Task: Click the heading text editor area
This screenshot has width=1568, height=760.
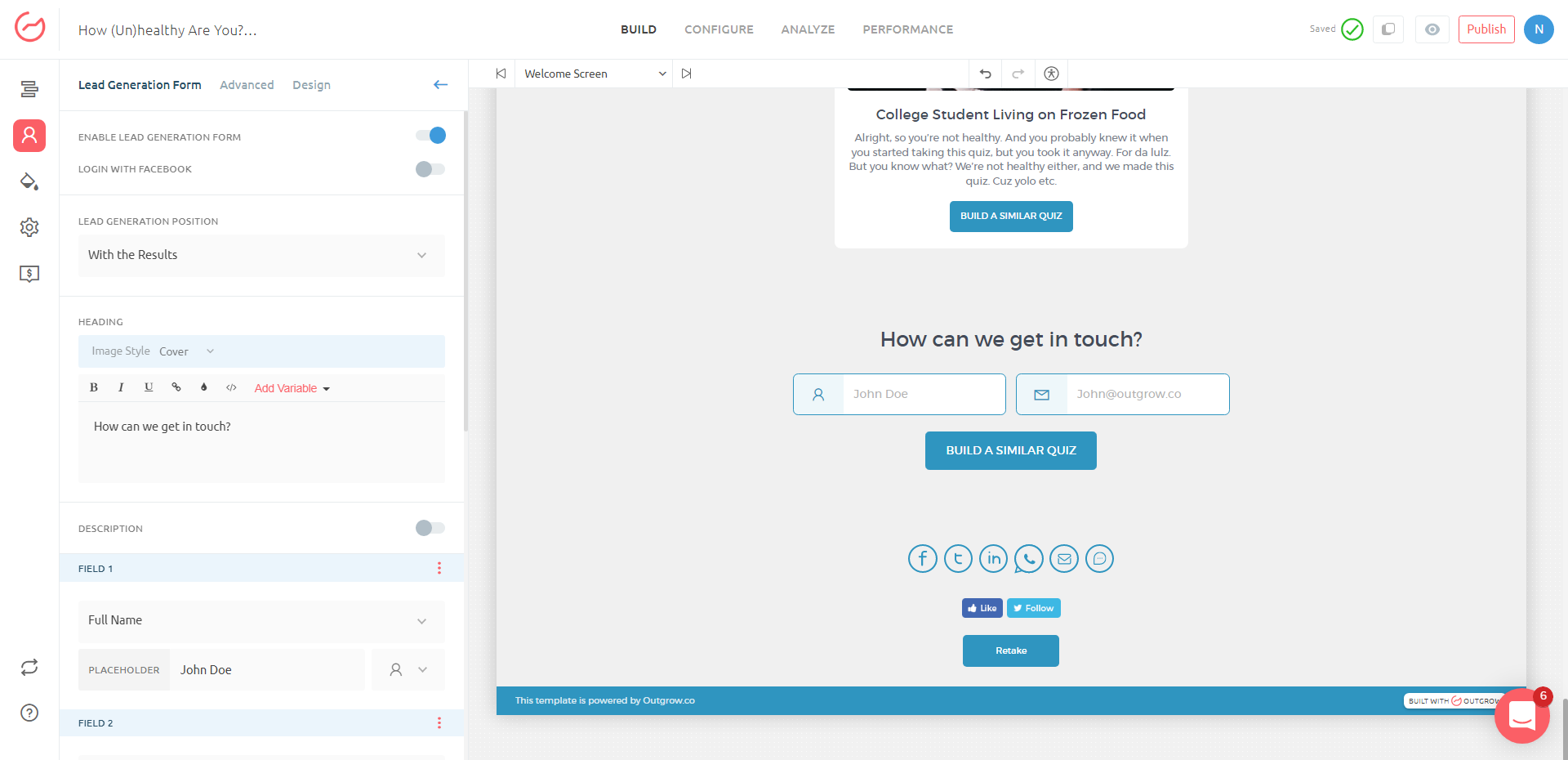Action: coord(261,442)
